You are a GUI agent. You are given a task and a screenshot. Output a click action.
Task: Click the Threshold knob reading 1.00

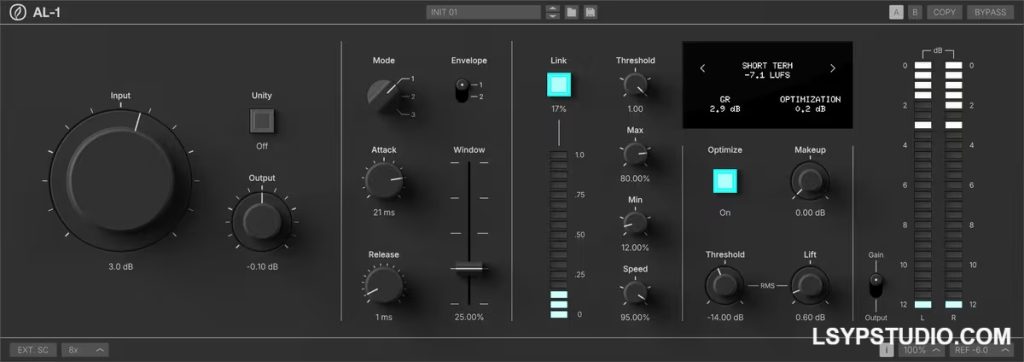635,84
